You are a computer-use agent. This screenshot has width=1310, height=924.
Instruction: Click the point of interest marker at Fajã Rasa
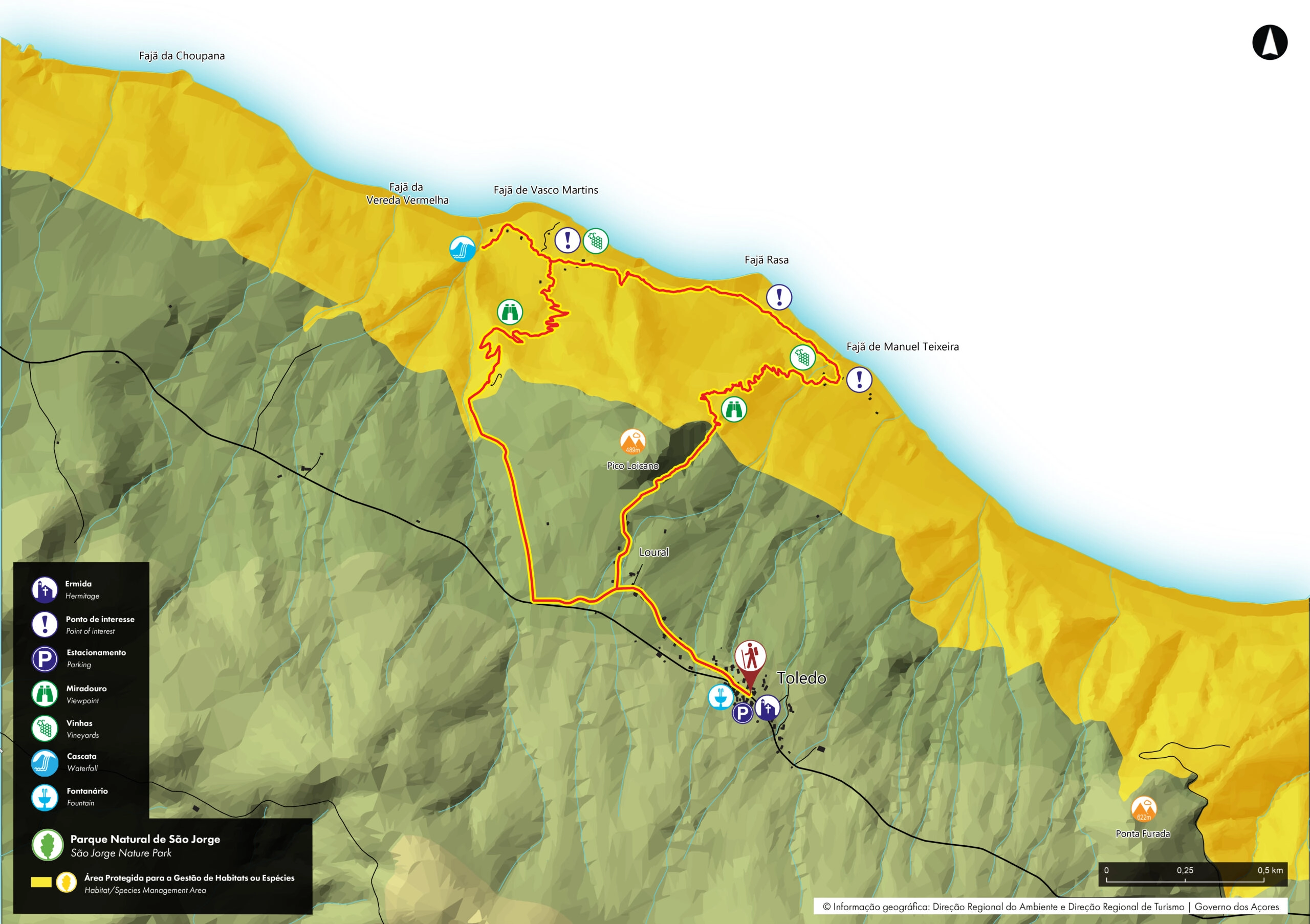tap(779, 297)
